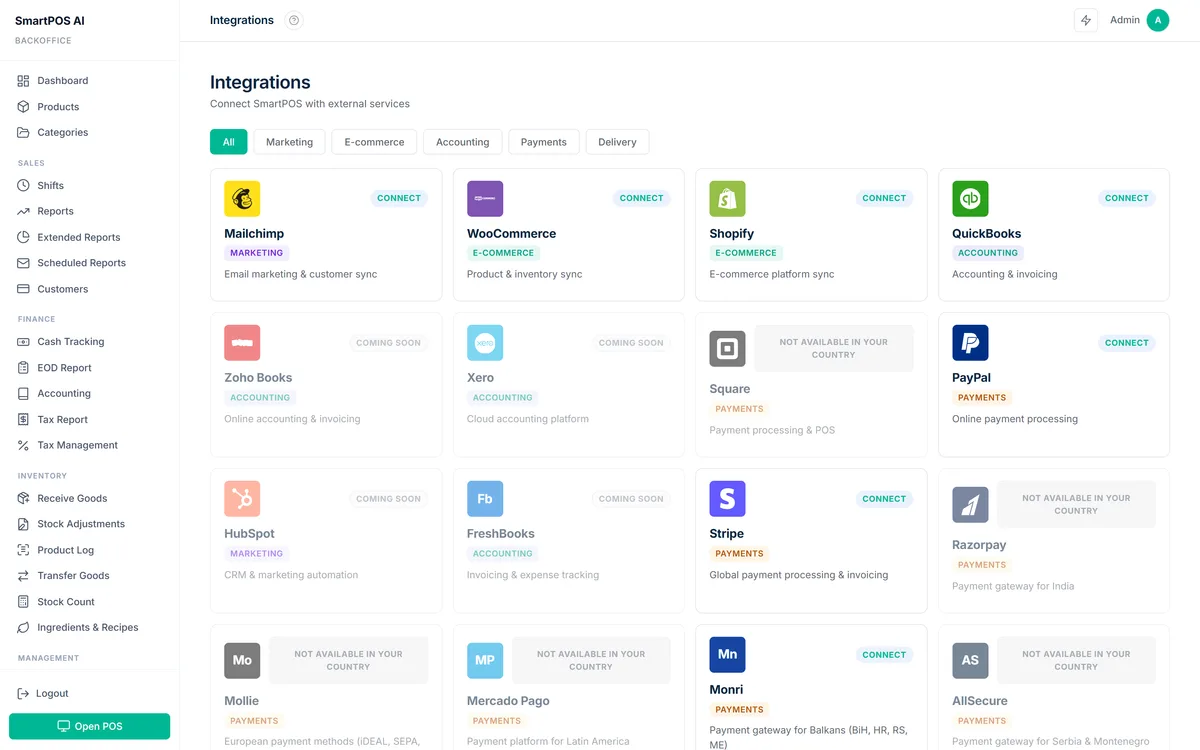Click the Stripe logo
The image size is (1200, 750).
[x=727, y=499]
